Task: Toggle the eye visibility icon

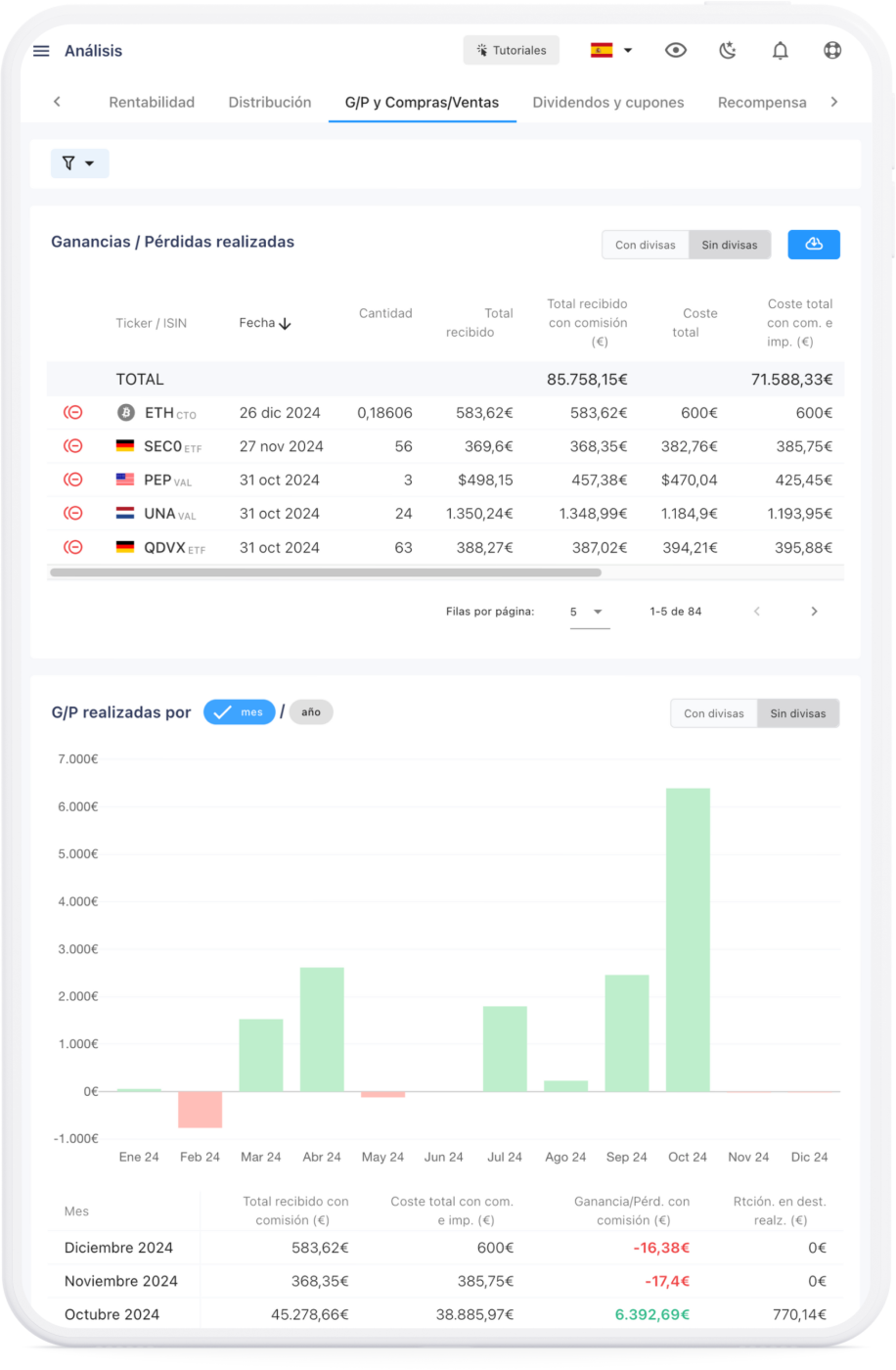Action: pyautogui.click(x=676, y=51)
